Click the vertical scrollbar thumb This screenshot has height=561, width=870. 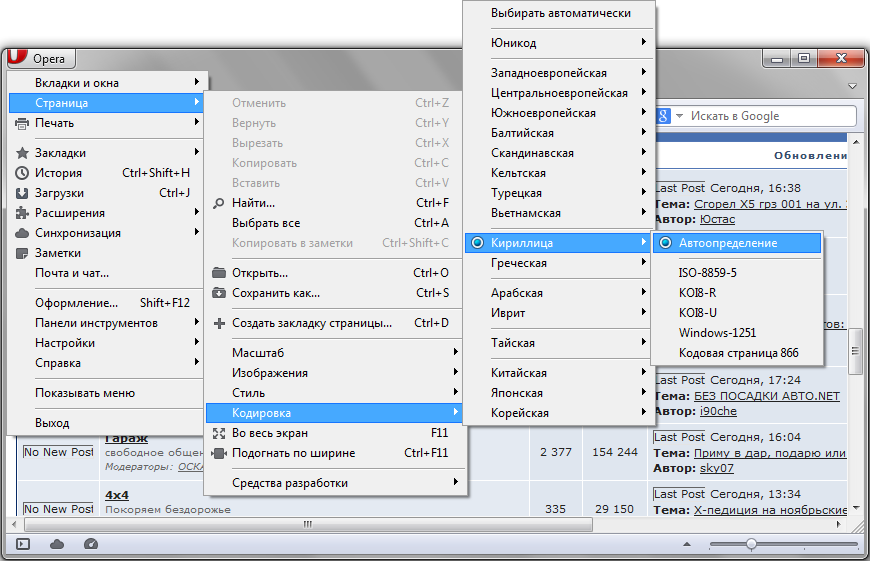coord(856,351)
